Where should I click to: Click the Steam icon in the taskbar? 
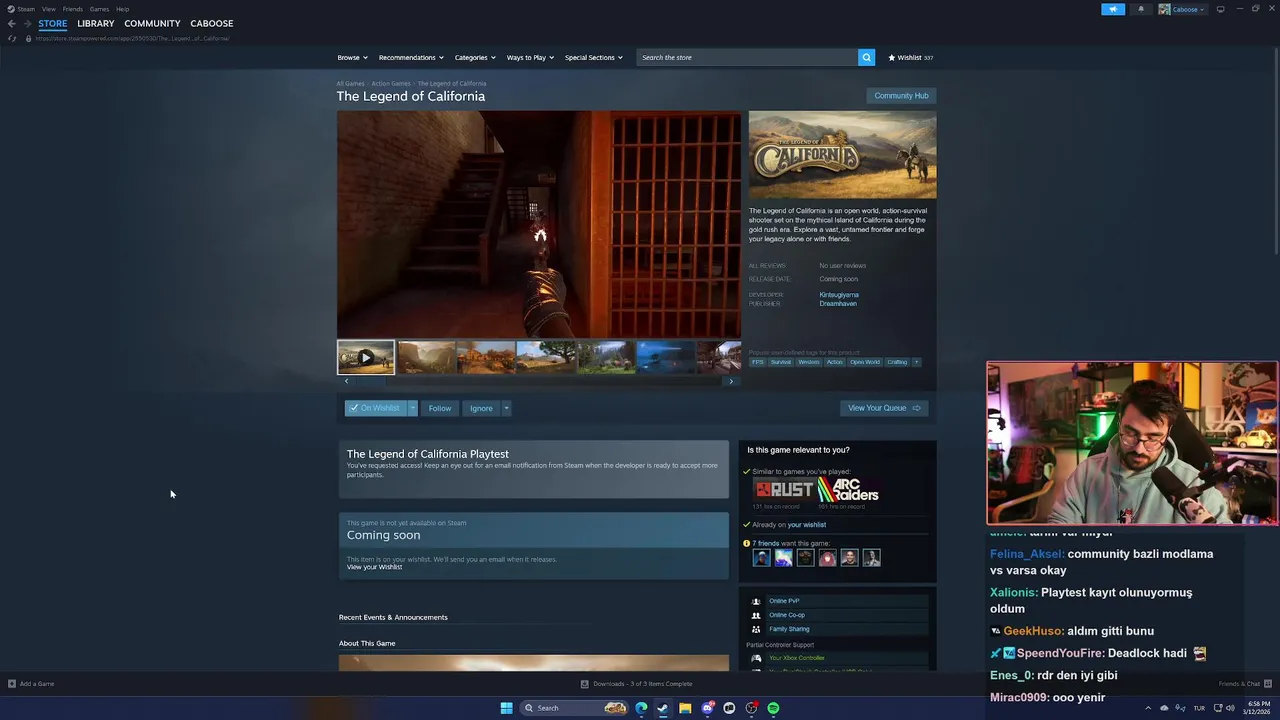(x=663, y=708)
